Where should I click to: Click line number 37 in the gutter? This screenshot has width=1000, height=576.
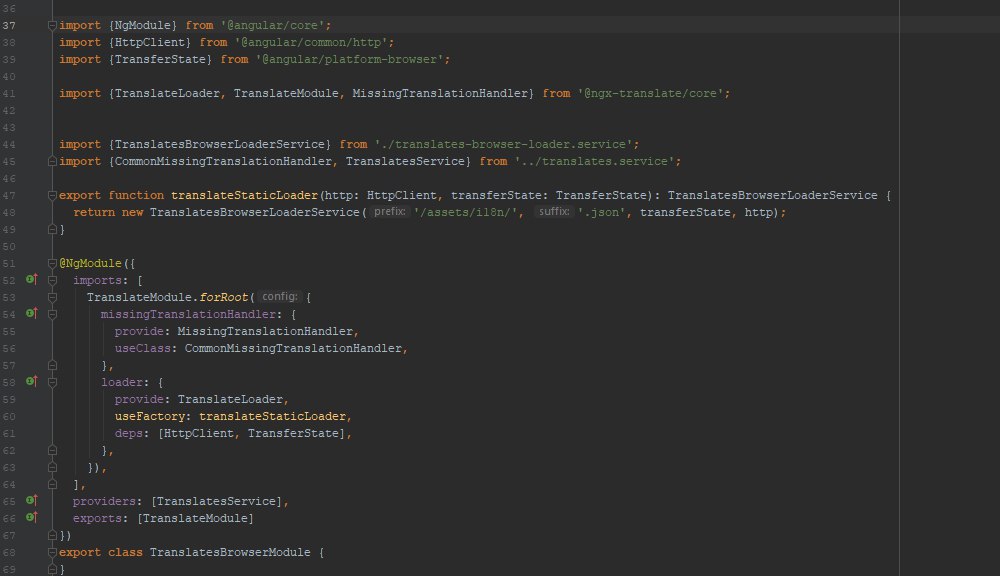[10, 26]
